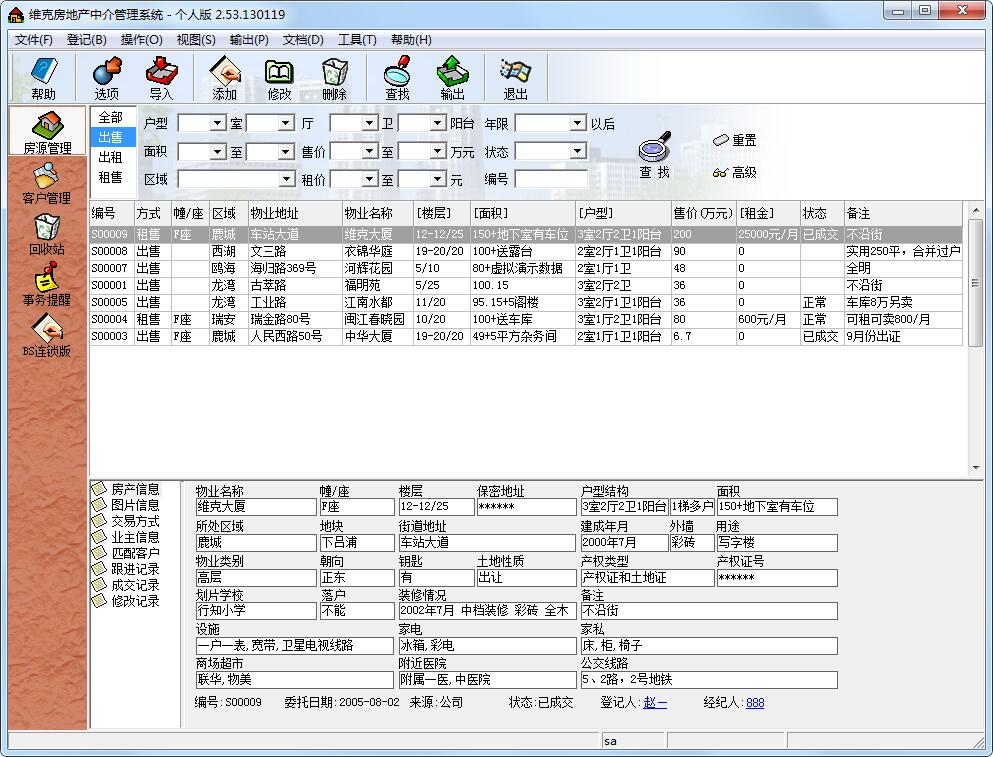
Task: Filter listings by 全部
Action: 111,117
